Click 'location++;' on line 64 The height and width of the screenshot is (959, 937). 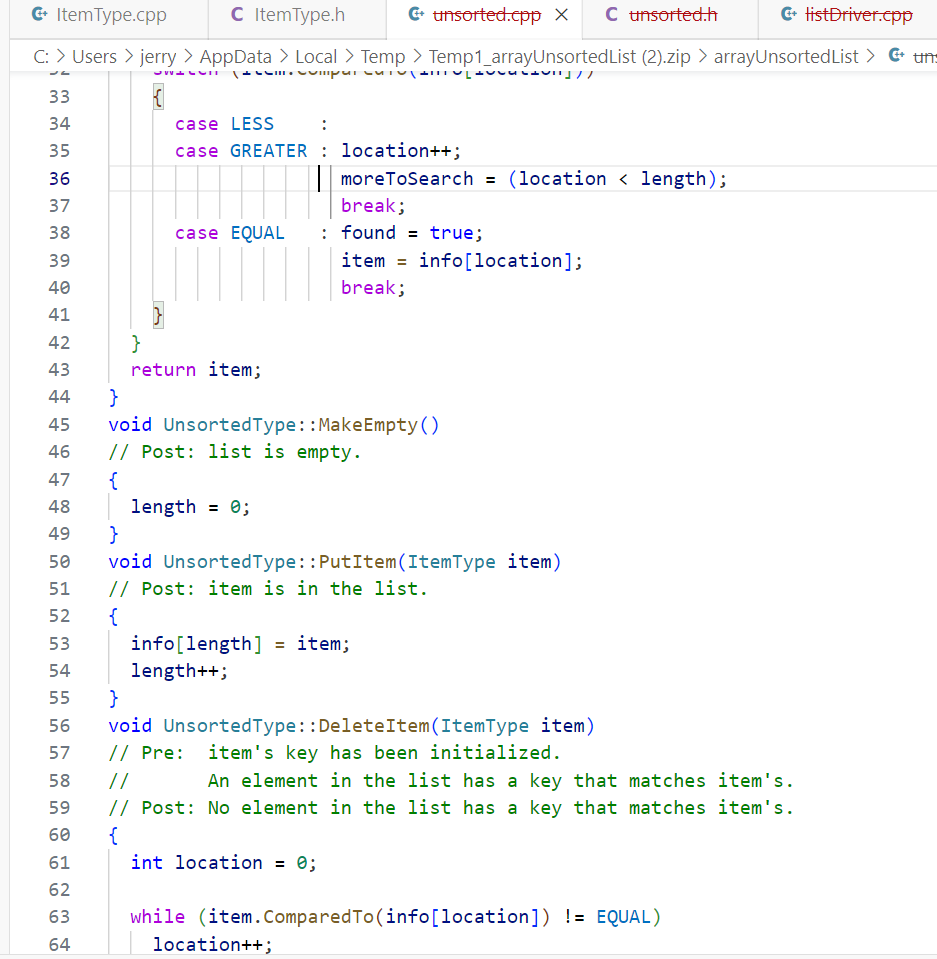click(212, 945)
